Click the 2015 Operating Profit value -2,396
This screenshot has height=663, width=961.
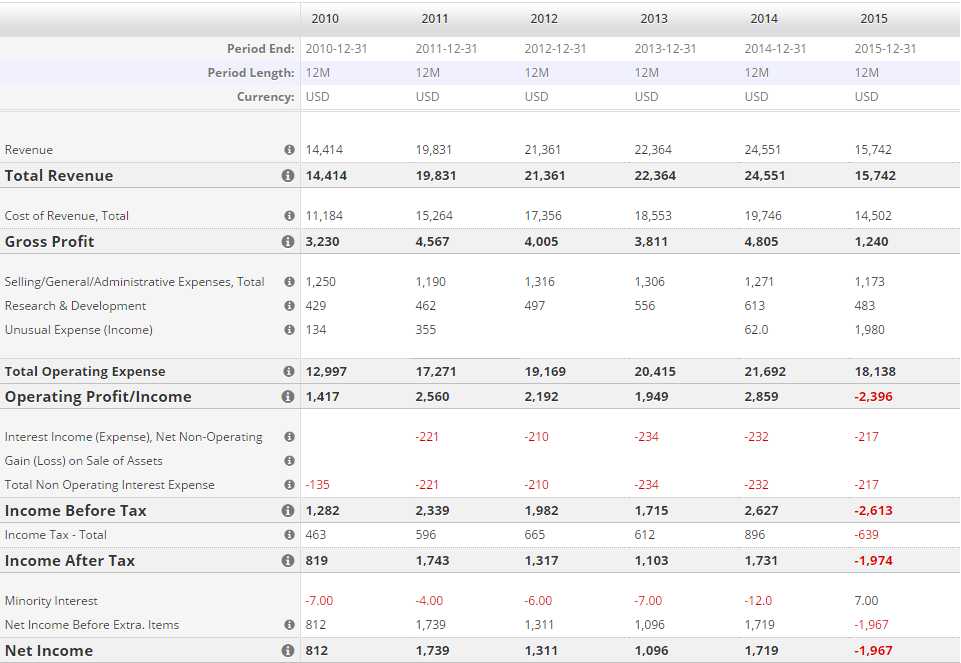pos(873,397)
